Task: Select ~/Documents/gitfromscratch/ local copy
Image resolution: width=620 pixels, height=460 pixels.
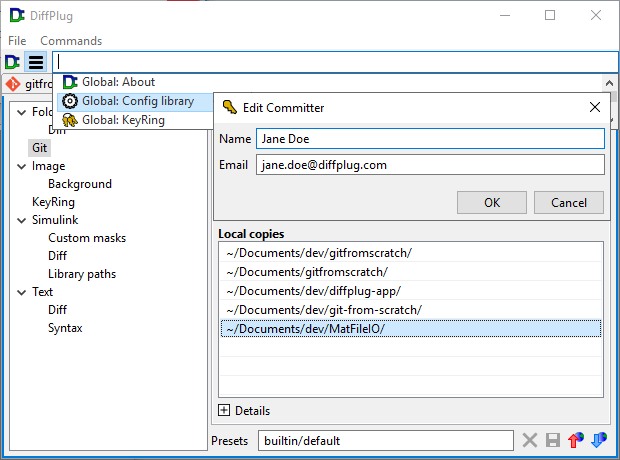Action: (411, 272)
